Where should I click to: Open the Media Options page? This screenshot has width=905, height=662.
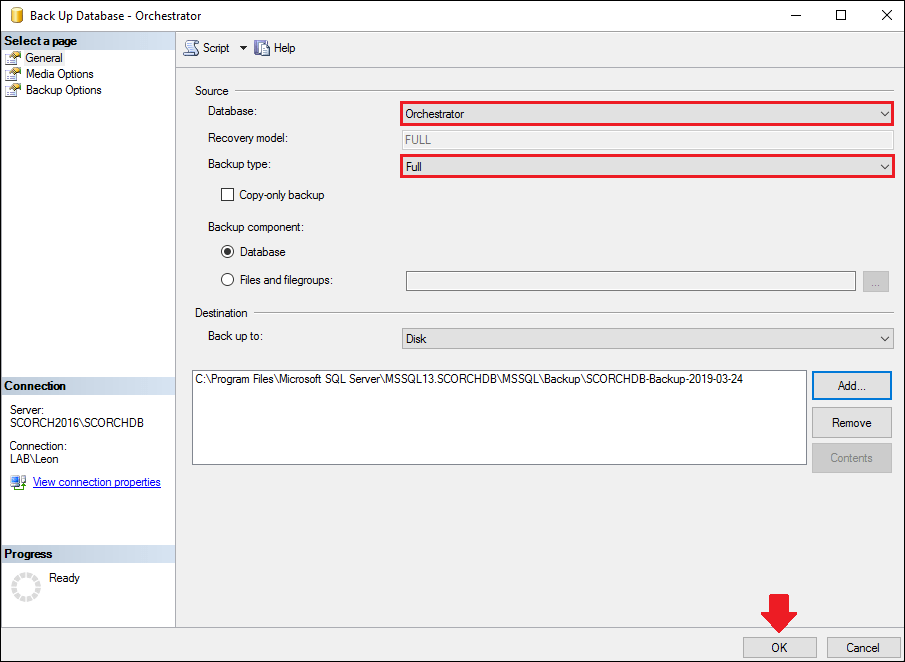59,74
